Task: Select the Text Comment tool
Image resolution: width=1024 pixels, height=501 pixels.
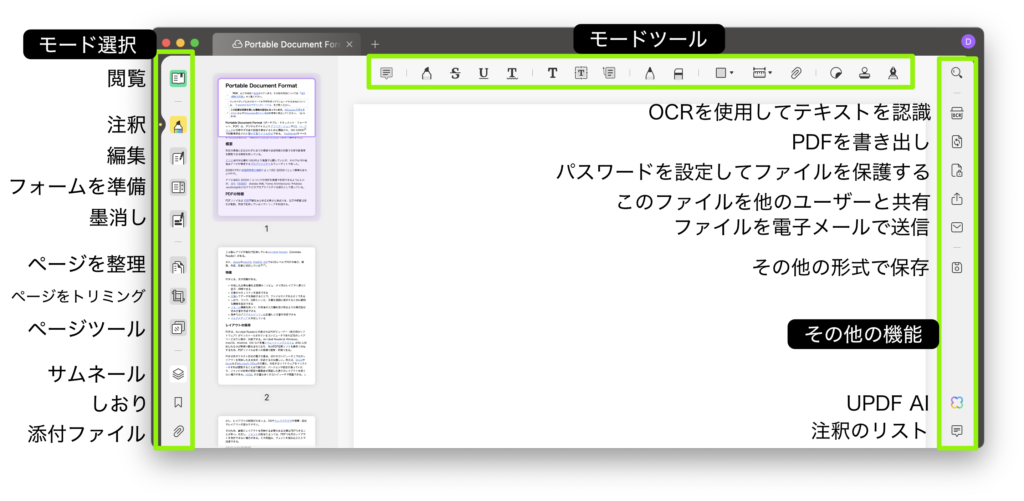Action: coord(552,73)
